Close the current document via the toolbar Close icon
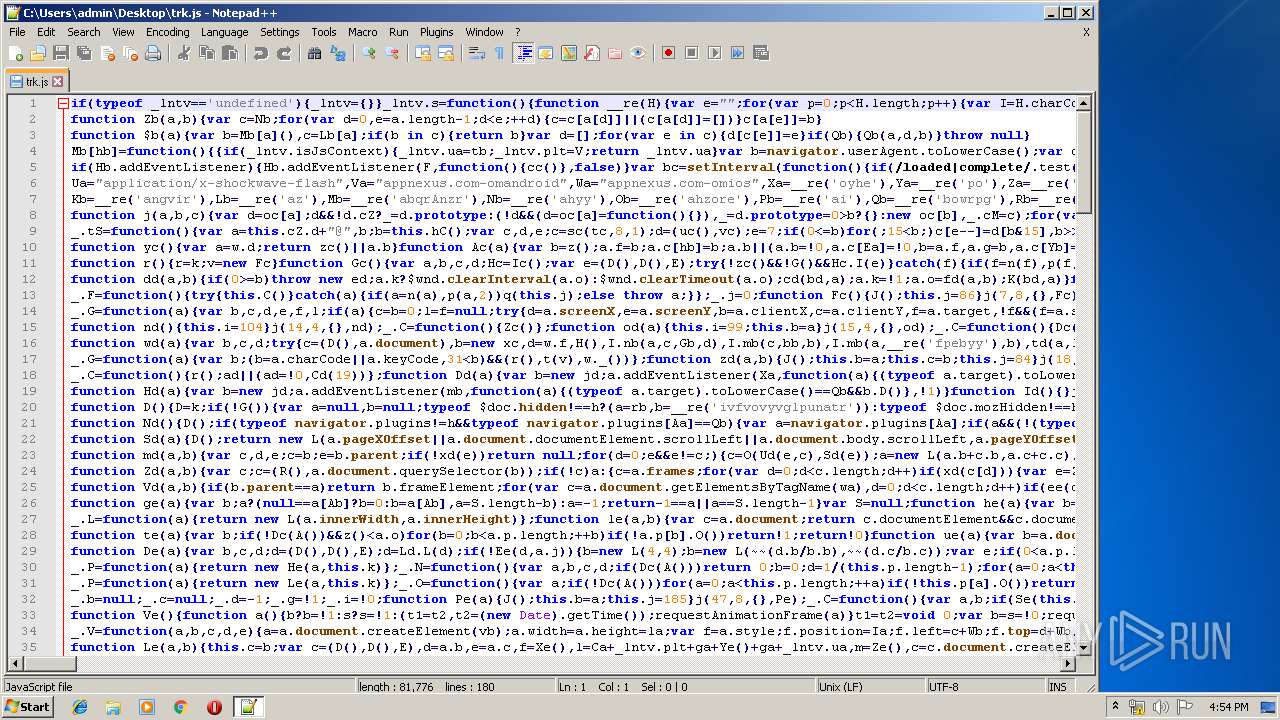Viewport: 1280px width, 720px height. pyautogui.click(x=107, y=53)
